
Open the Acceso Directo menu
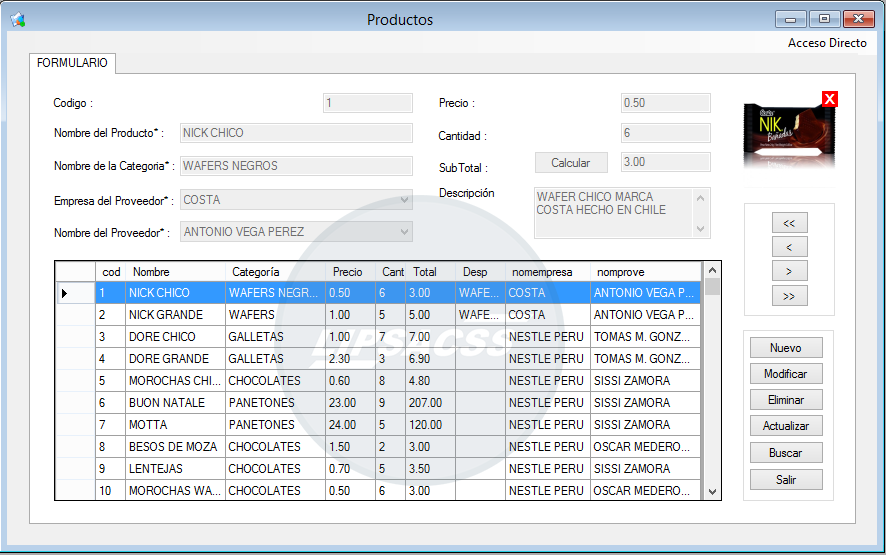pos(827,43)
